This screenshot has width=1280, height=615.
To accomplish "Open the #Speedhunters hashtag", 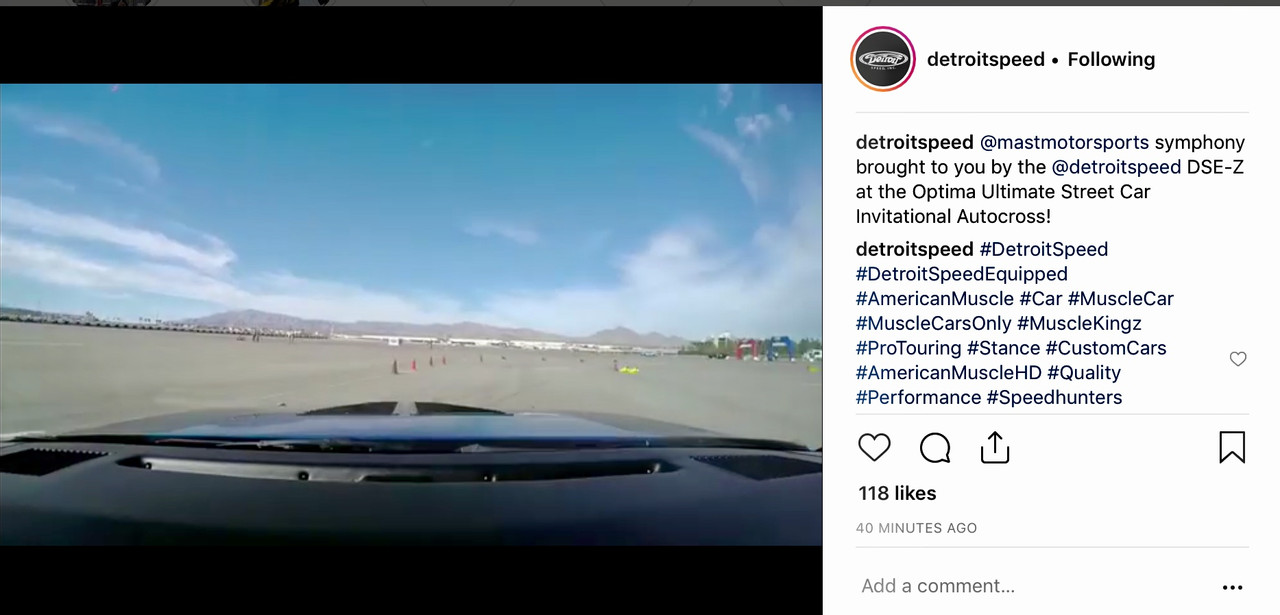I will tap(1054, 397).
